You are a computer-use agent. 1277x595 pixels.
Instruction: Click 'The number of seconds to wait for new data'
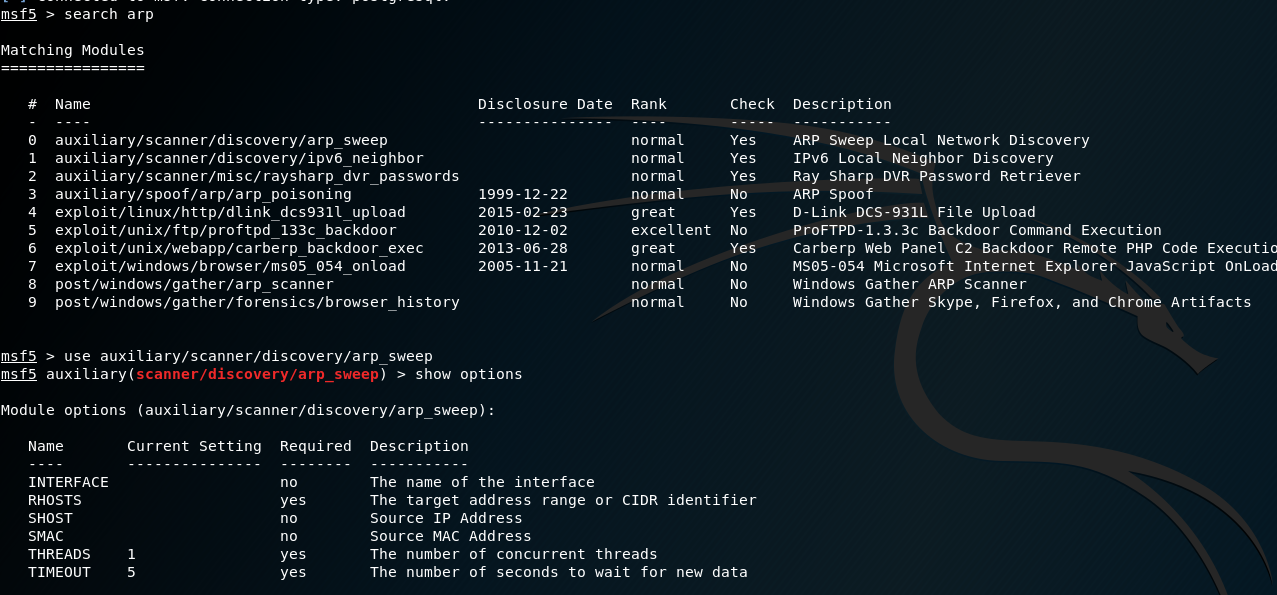click(559, 572)
